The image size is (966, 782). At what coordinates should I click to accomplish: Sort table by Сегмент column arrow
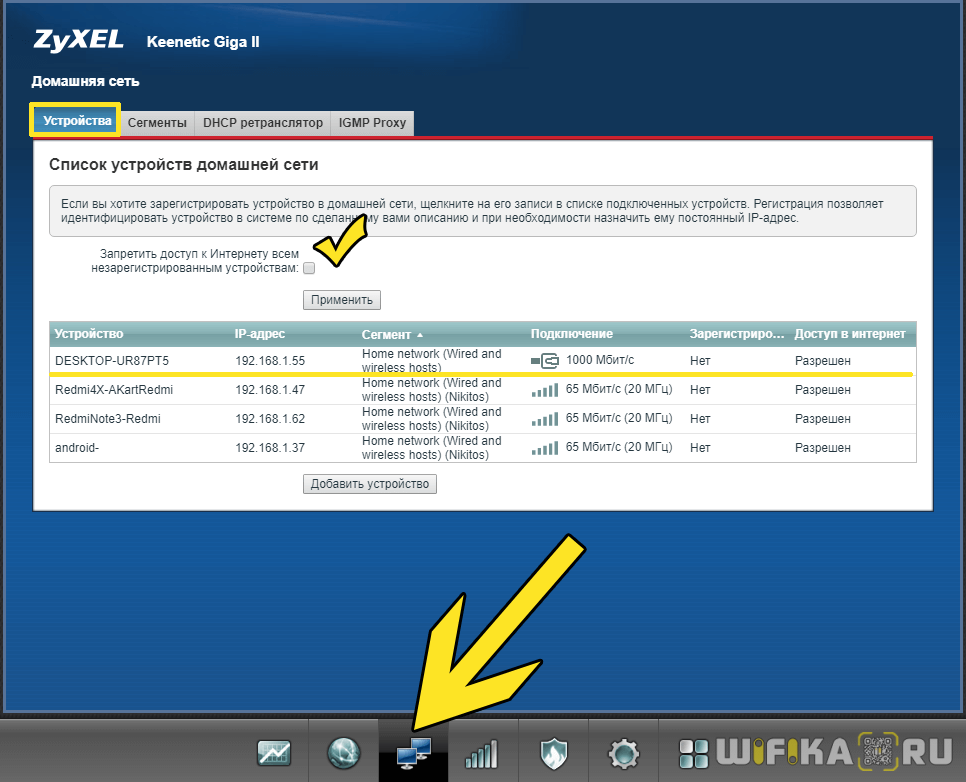pyautogui.click(x=420, y=334)
